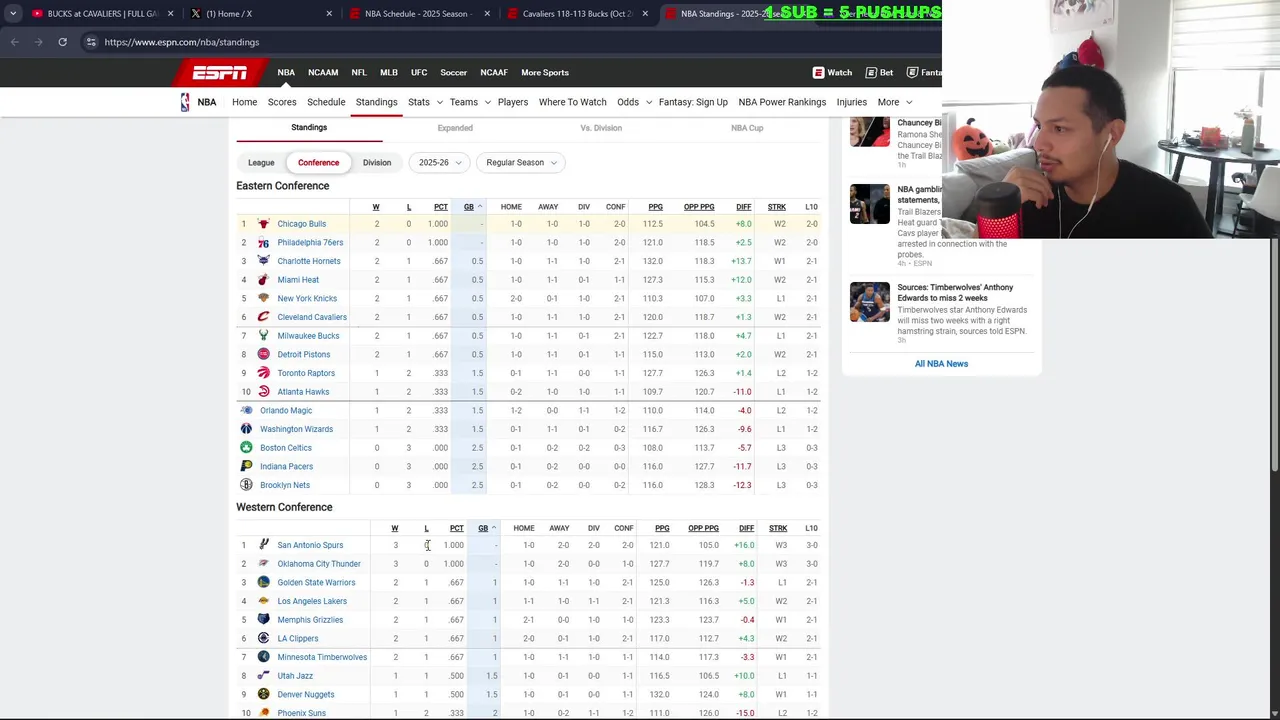Select the Division standings view
This screenshot has height=720, width=1280.
pyautogui.click(x=377, y=162)
